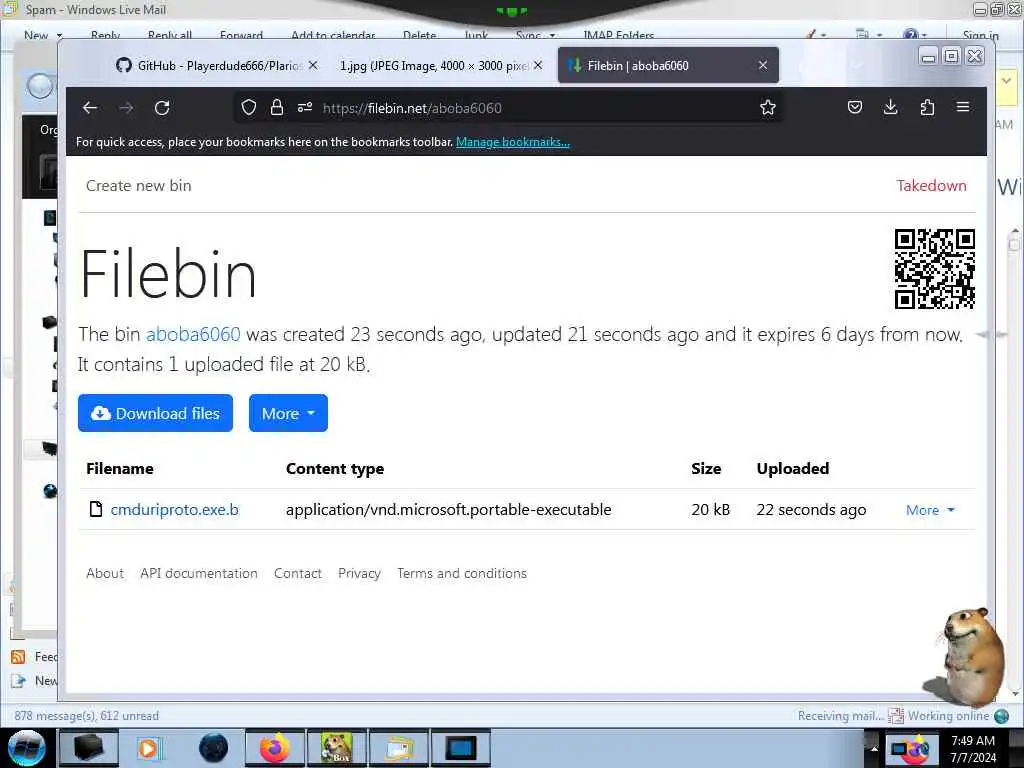
Task: Open the aboba6060 bin link
Action: coord(193,334)
